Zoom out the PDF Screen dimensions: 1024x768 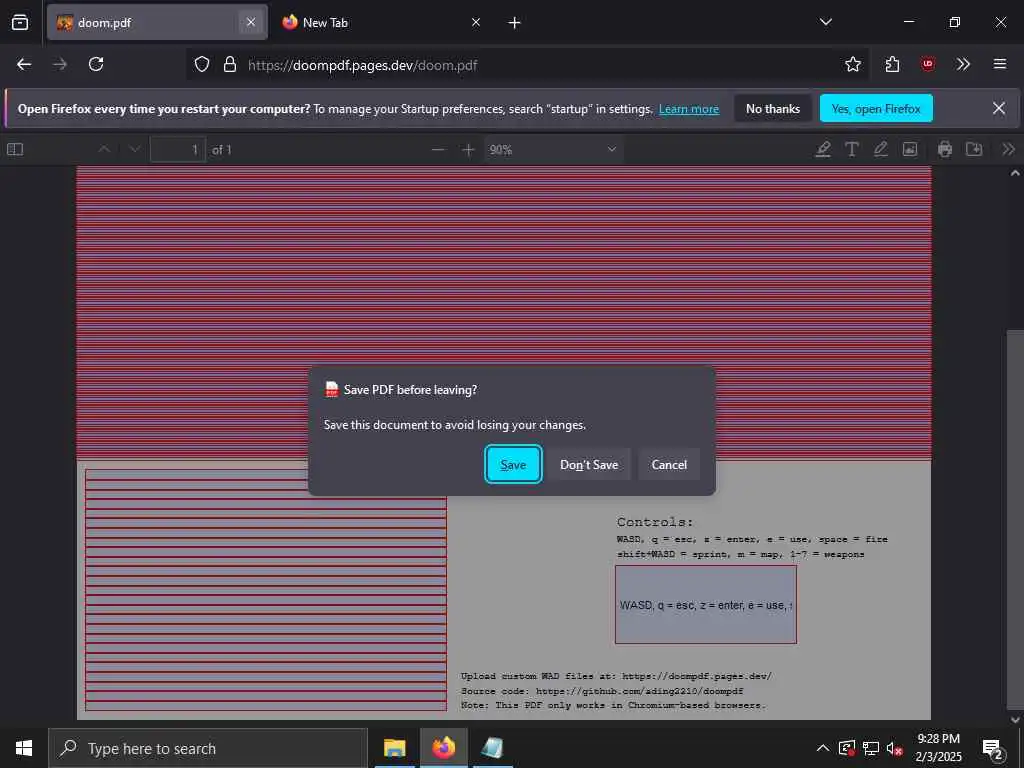[438, 150]
